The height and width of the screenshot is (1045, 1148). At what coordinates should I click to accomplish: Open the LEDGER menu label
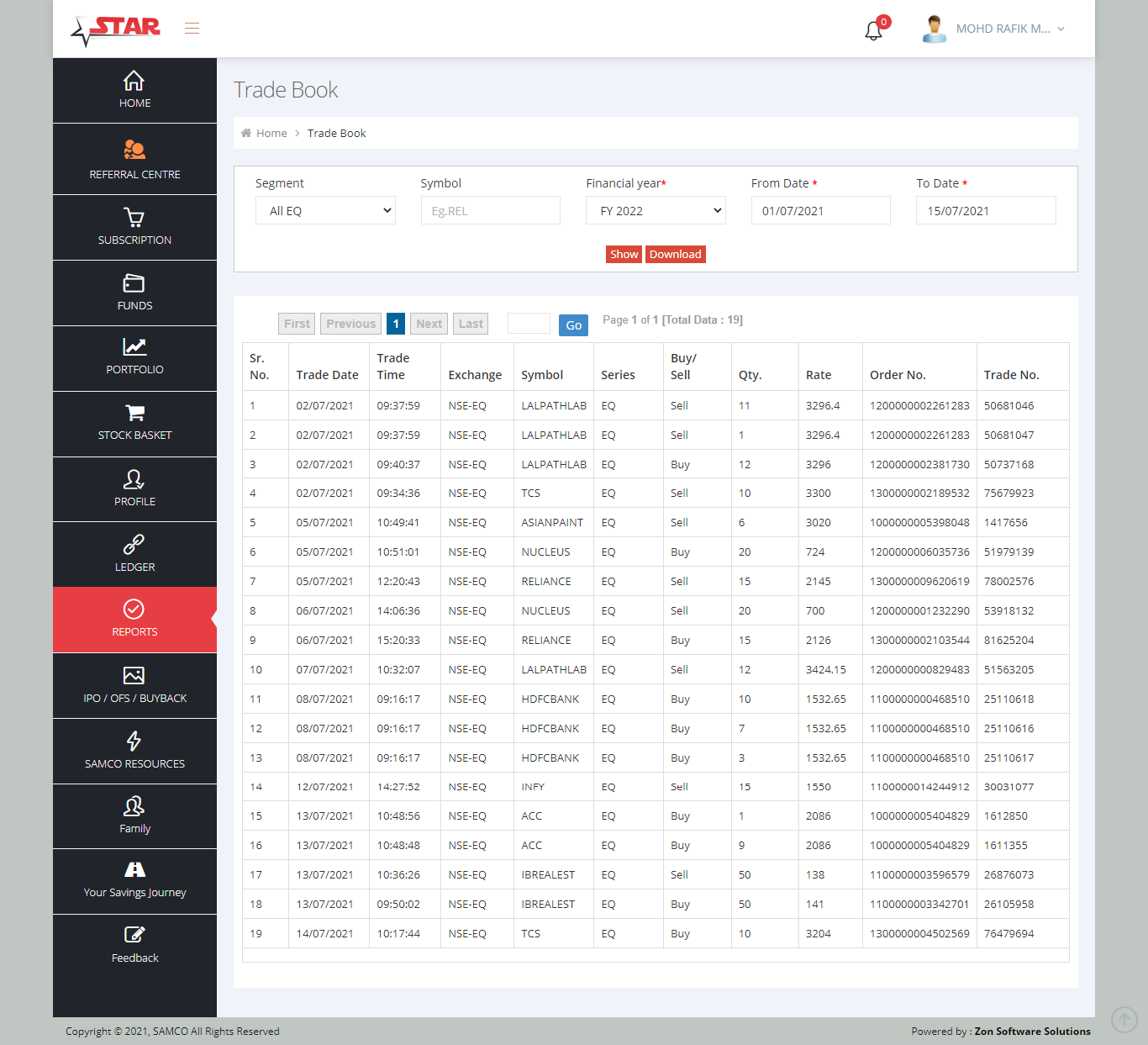click(134, 567)
